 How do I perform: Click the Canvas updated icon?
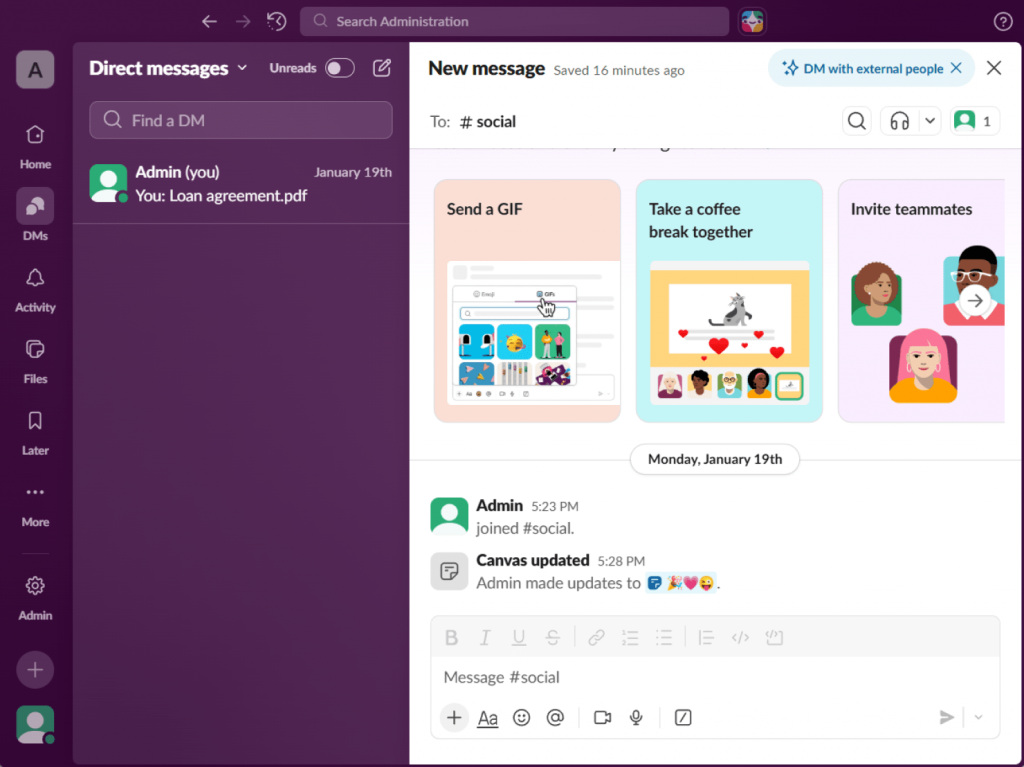pyautogui.click(x=449, y=571)
